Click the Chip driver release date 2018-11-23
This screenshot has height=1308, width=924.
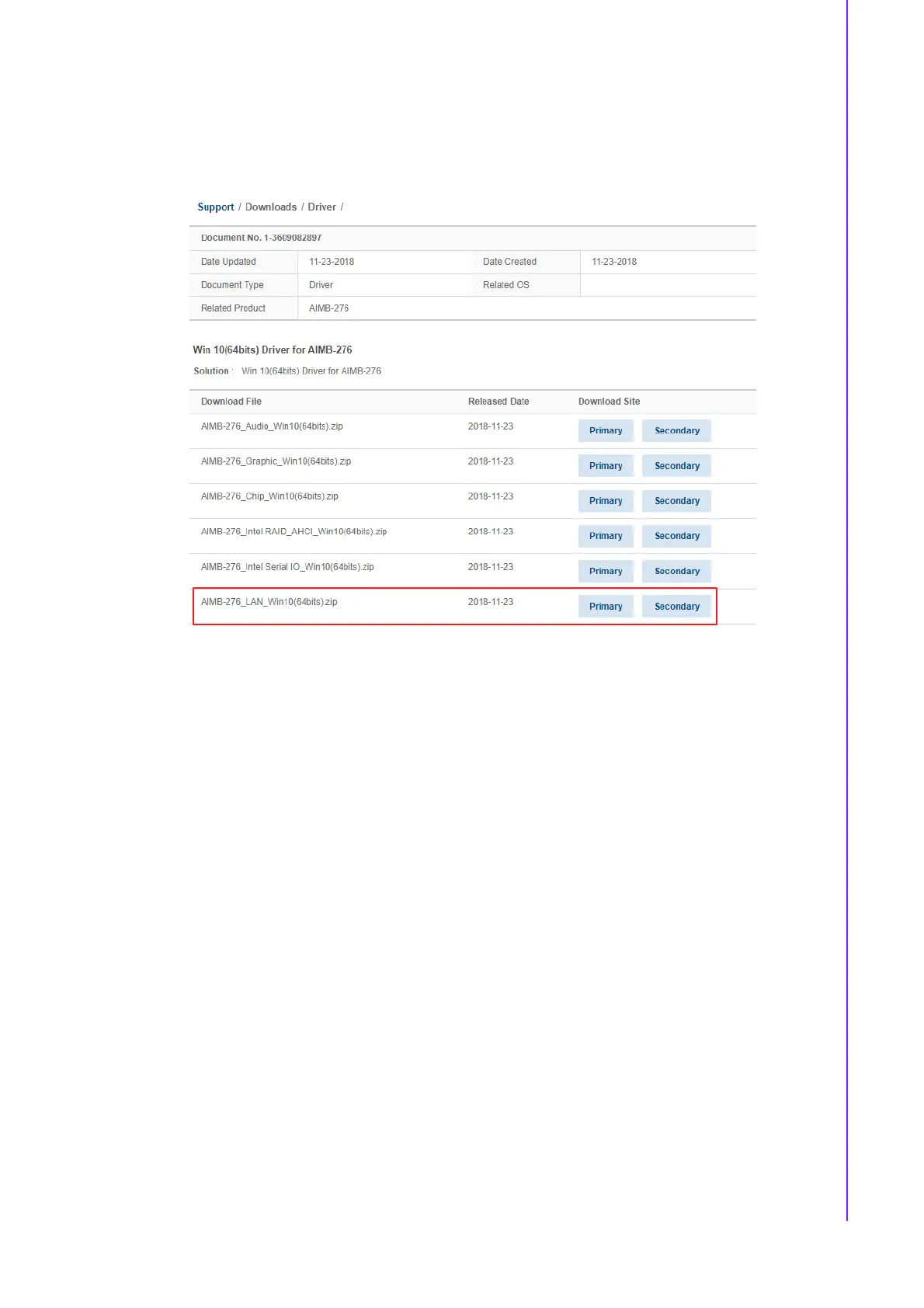click(491, 496)
